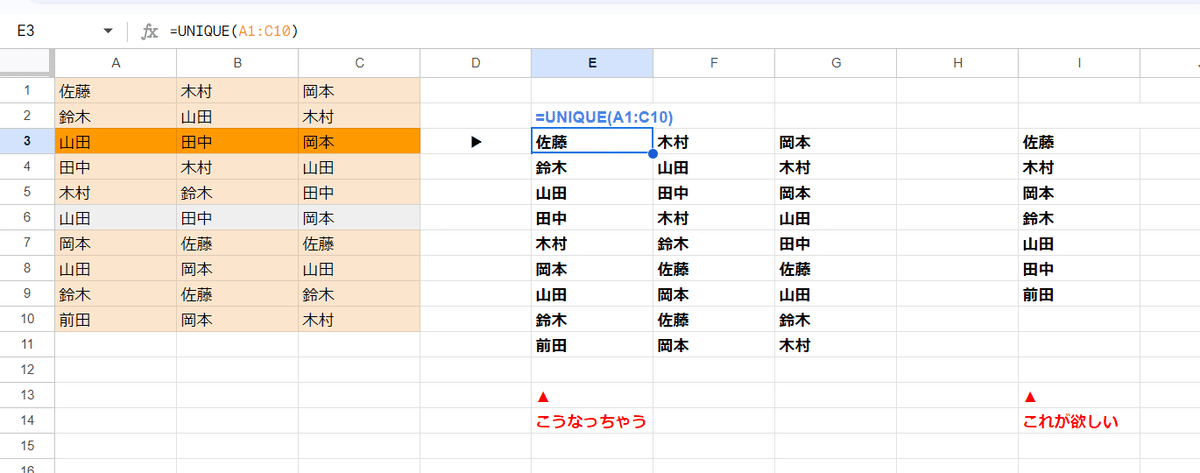
Task: Select column H header
Action: [957, 64]
